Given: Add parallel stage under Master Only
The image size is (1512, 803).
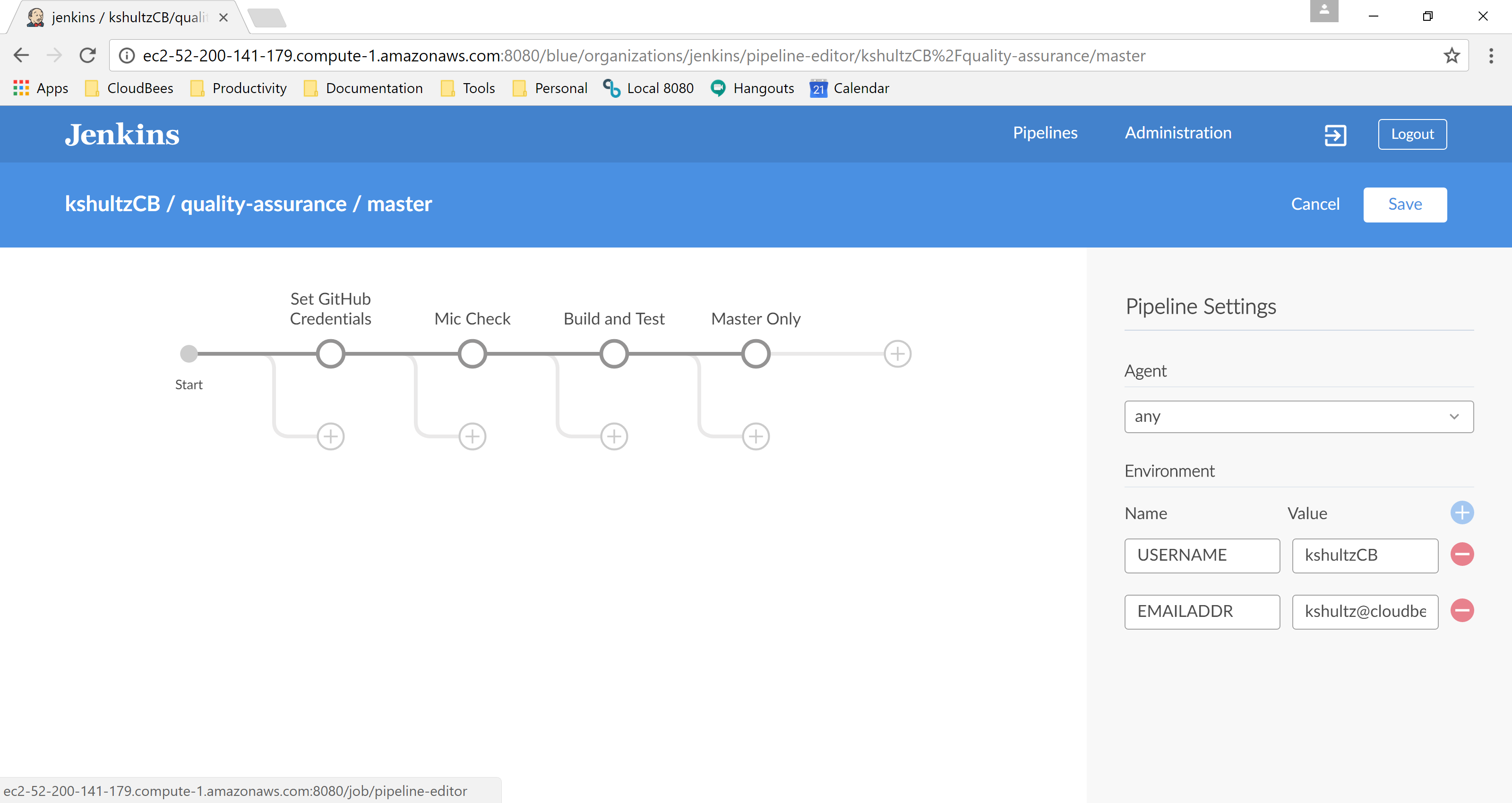Looking at the screenshot, I should [756, 436].
